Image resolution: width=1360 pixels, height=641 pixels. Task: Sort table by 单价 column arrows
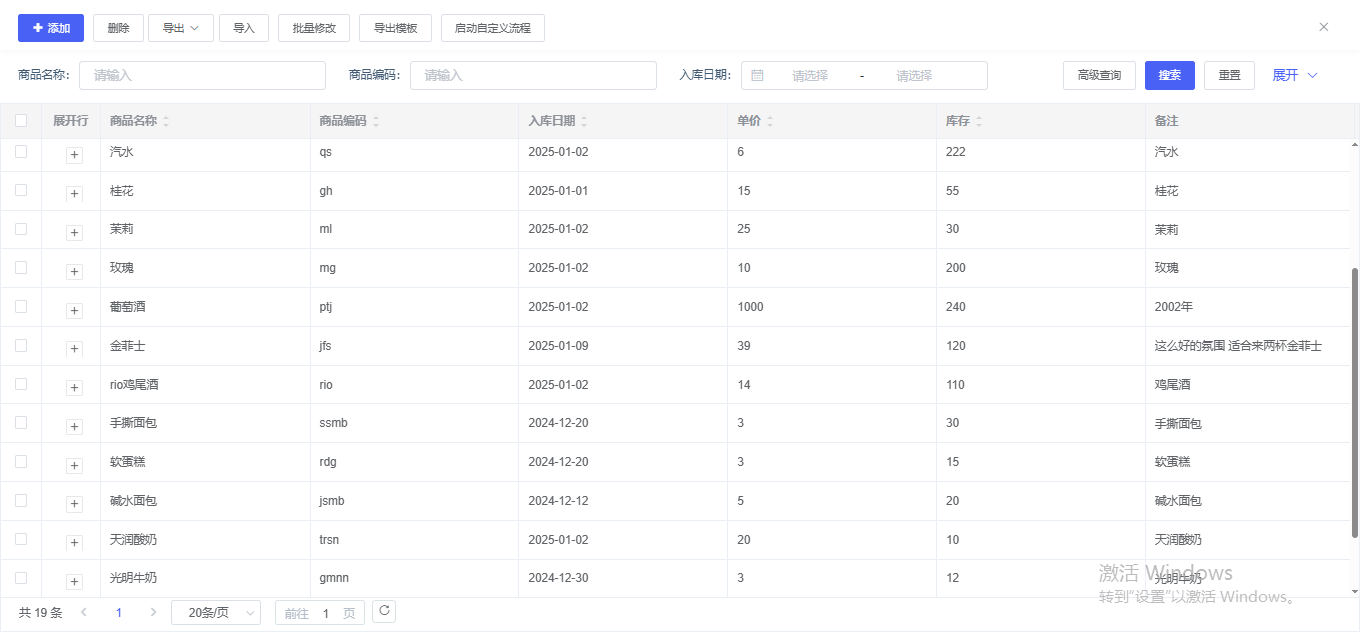(x=770, y=121)
